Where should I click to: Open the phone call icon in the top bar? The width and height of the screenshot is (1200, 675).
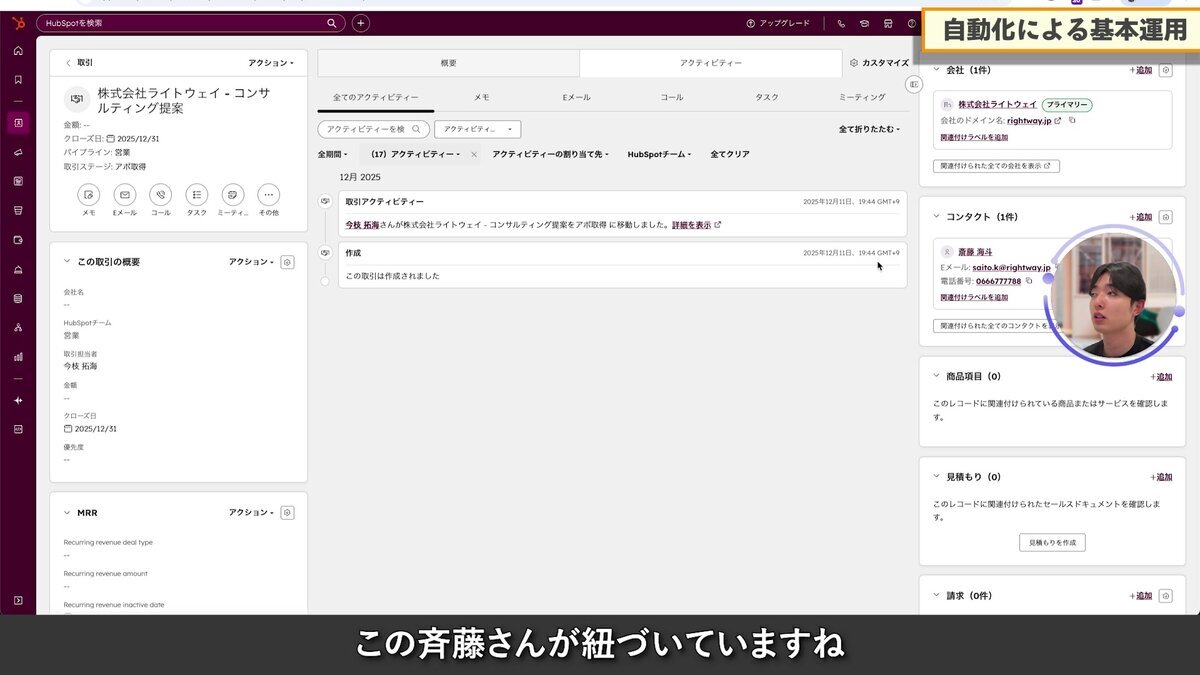coord(841,22)
